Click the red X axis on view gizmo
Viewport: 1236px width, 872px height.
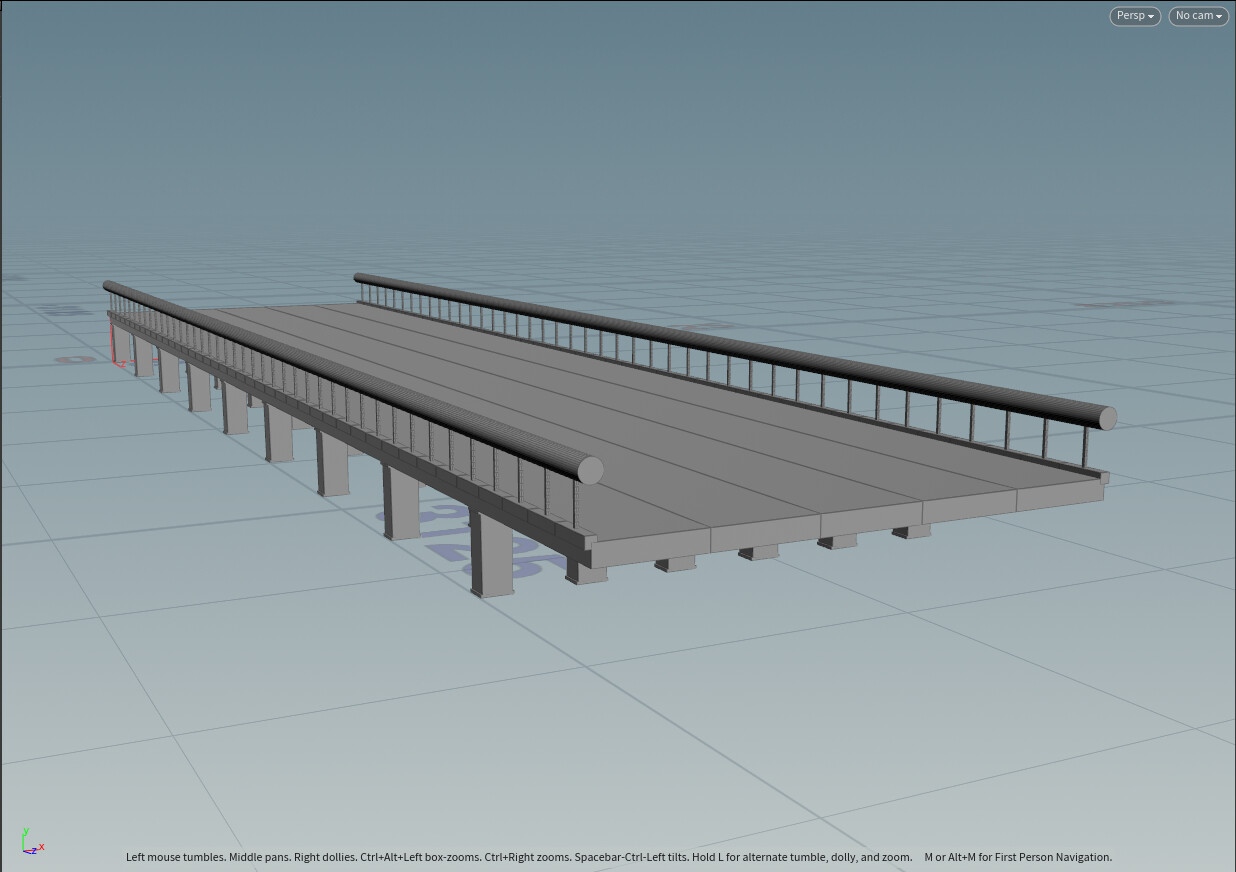click(x=42, y=846)
